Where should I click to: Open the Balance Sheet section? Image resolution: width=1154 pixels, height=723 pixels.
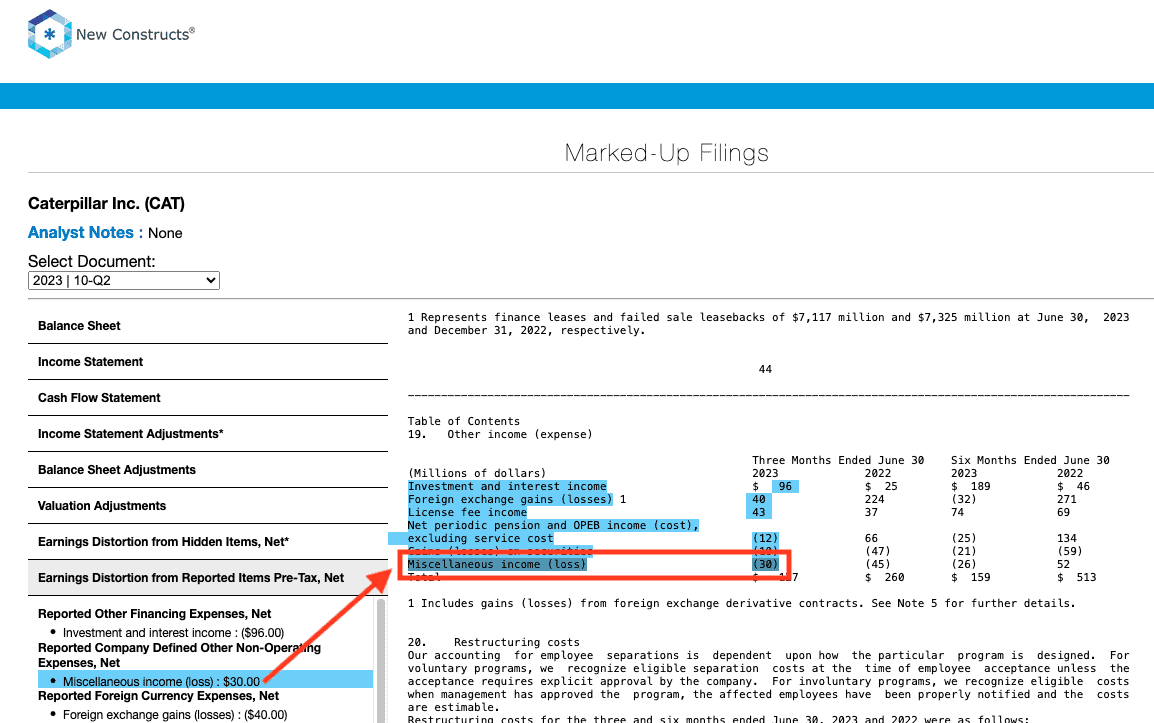coord(208,326)
